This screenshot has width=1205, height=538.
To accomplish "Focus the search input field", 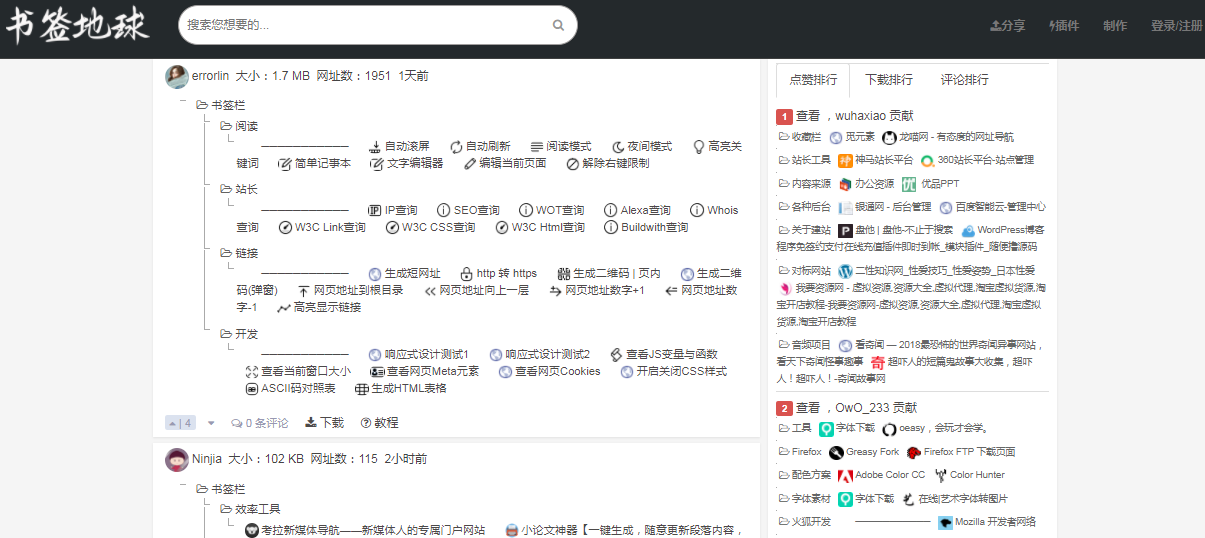I will tap(365, 25).
